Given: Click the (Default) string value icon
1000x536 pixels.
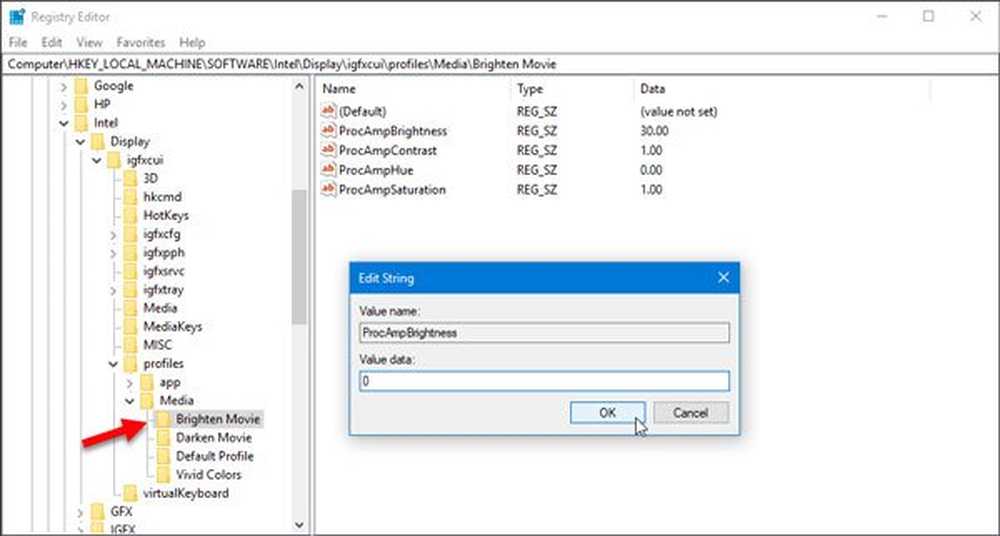Looking at the screenshot, I should coord(328,111).
